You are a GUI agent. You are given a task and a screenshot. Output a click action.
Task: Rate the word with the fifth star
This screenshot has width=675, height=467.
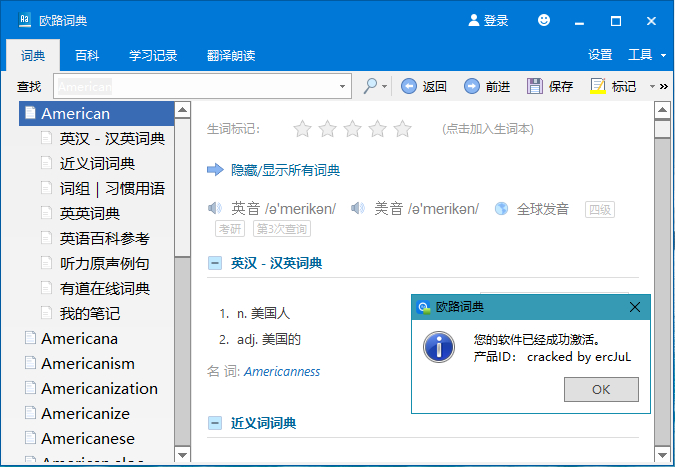(403, 128)
